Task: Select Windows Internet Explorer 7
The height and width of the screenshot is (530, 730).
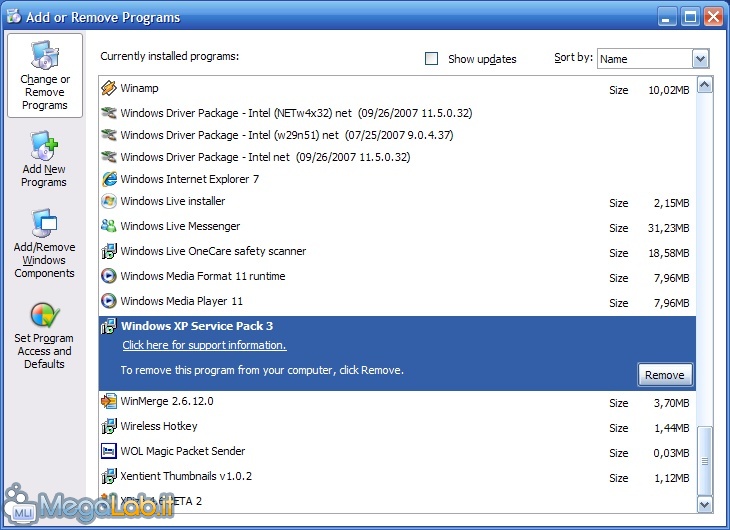Action: [397, 179]
